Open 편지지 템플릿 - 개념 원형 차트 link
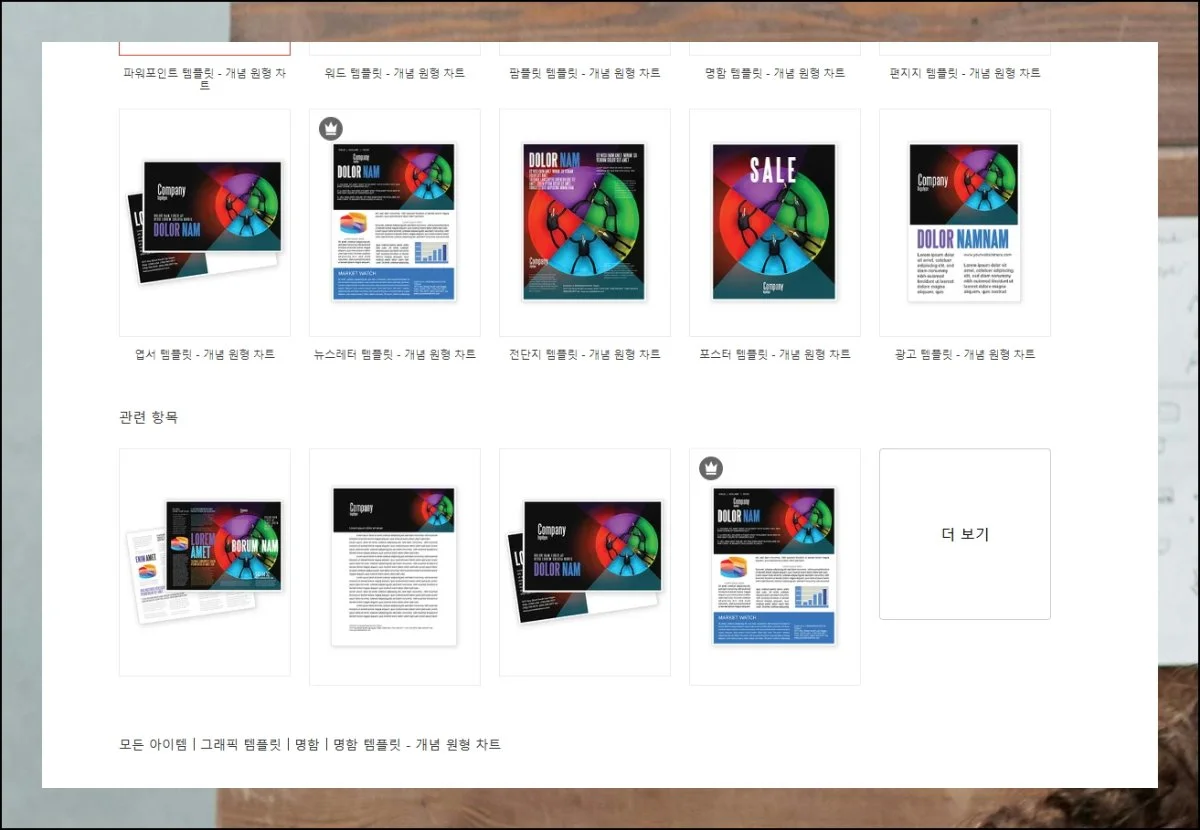Viewport: 1200px width, 830px height. click(x=964, y=73)
